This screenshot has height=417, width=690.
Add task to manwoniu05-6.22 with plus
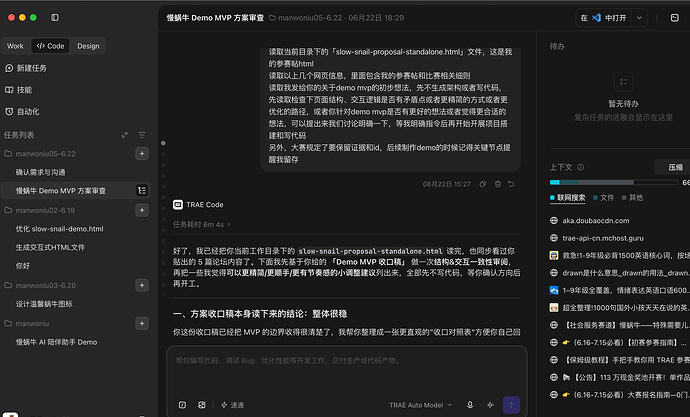(142, 154)
